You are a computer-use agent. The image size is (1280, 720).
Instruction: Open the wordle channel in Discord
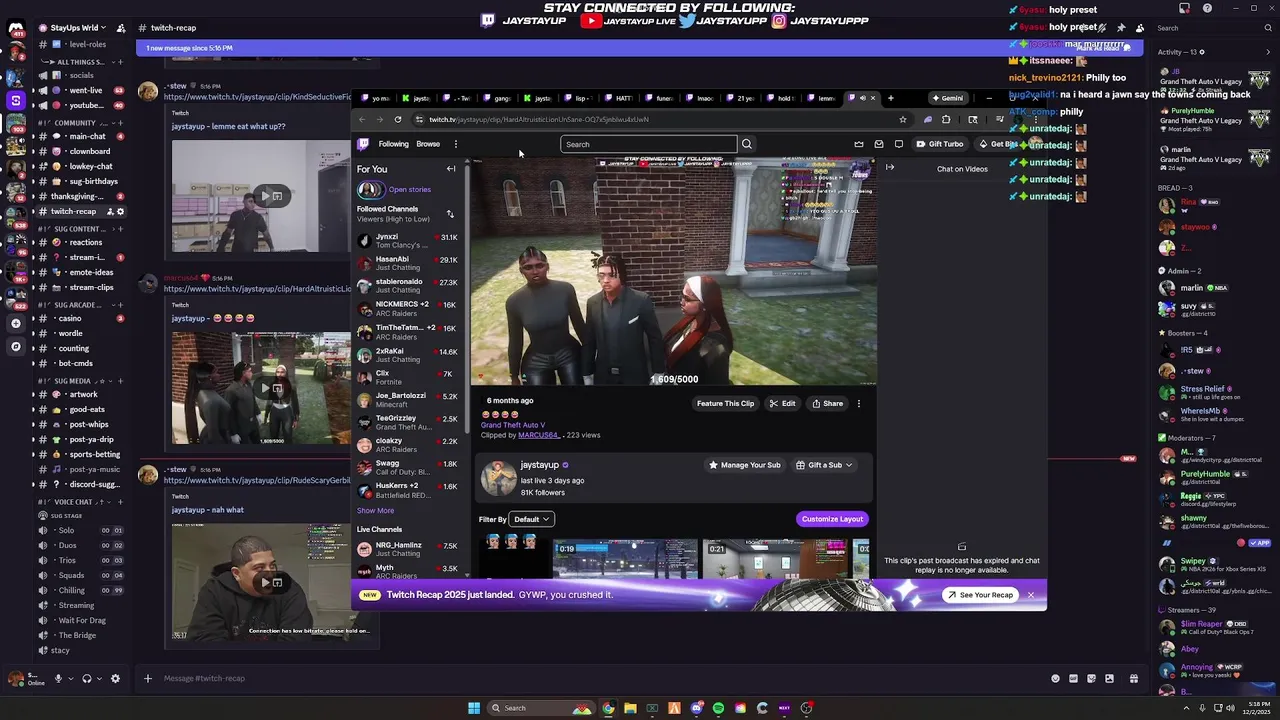pyautogui.click(x=80, y=333)
